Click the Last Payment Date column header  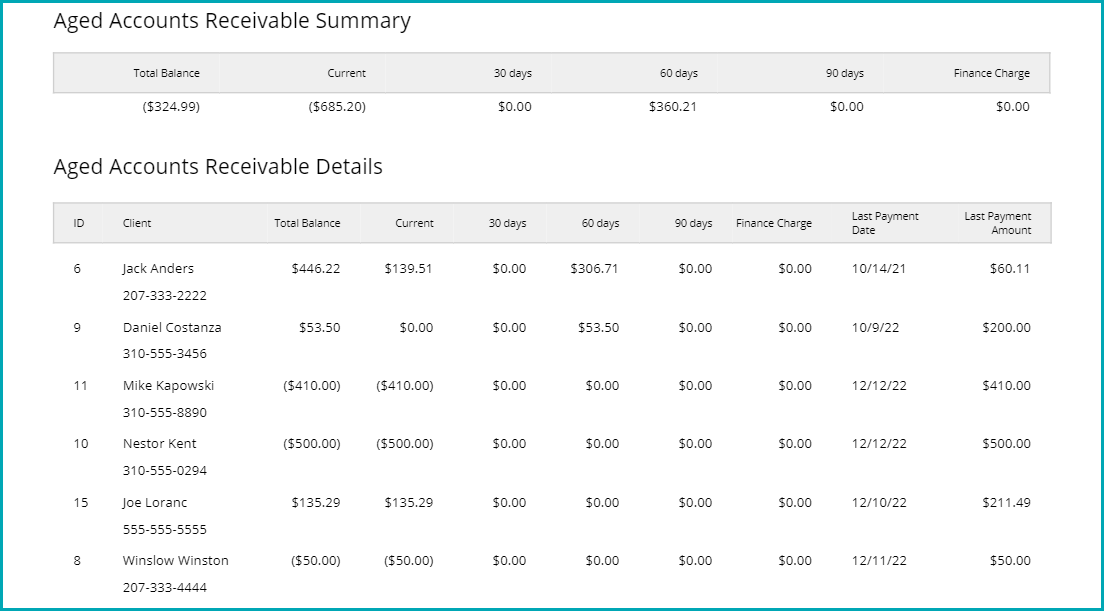(884, 223)
